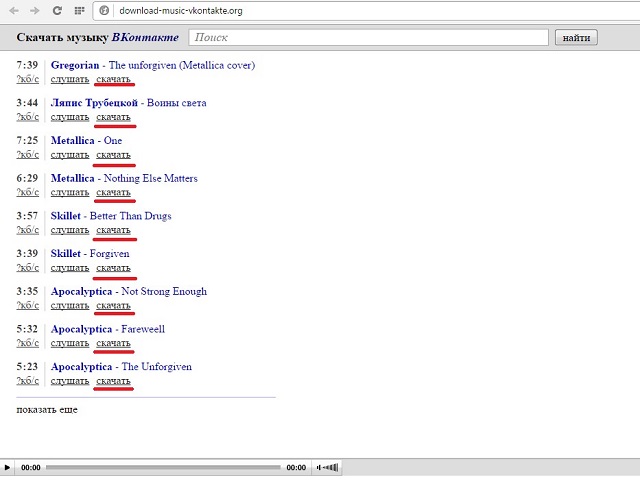This screenshot has height=499, width=640.
Task: Listen to Apocalyptica Not Strong Enough
Action: tap(70, 306)
